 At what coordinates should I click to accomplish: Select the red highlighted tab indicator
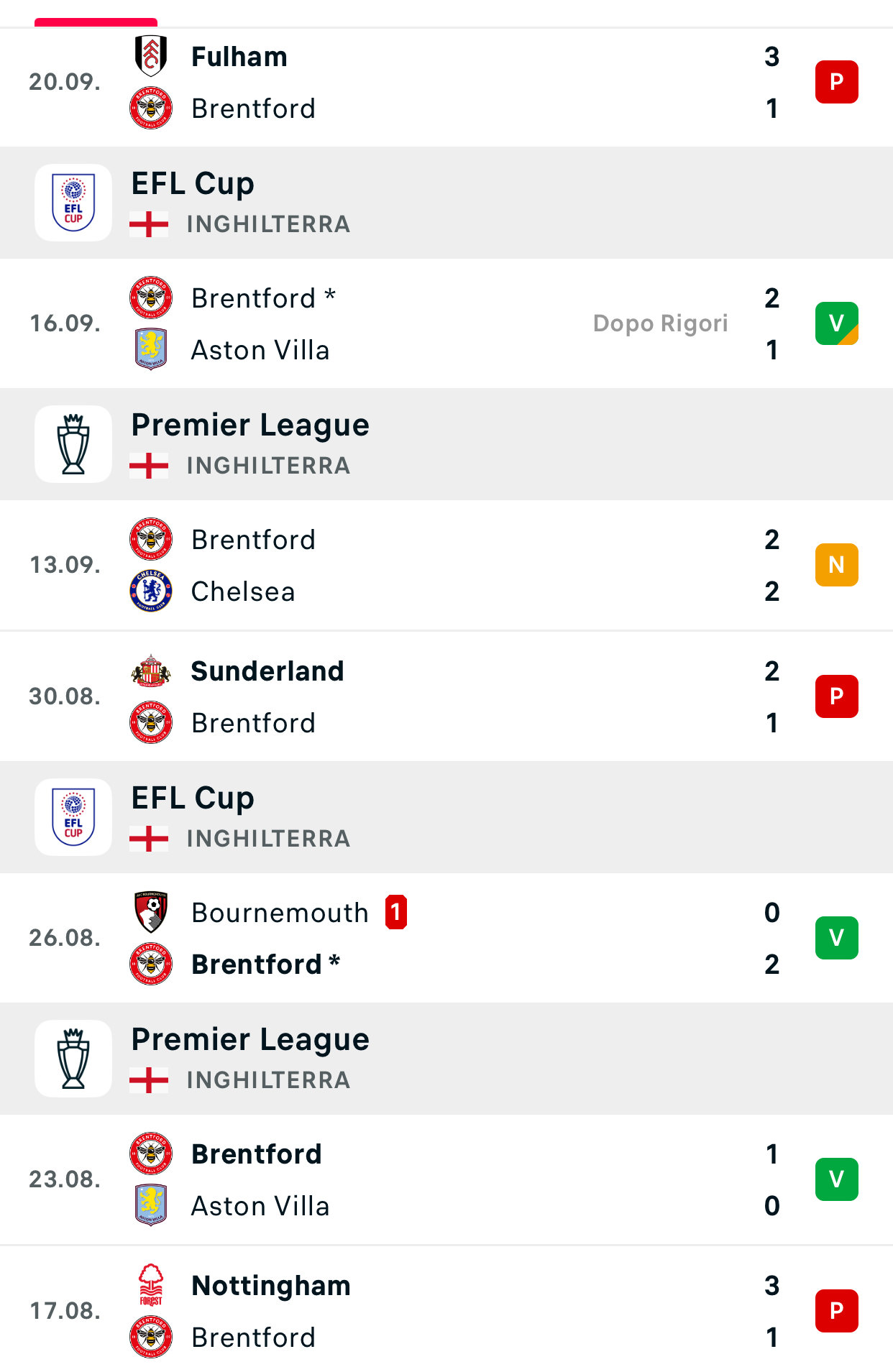tap(96, 22)
